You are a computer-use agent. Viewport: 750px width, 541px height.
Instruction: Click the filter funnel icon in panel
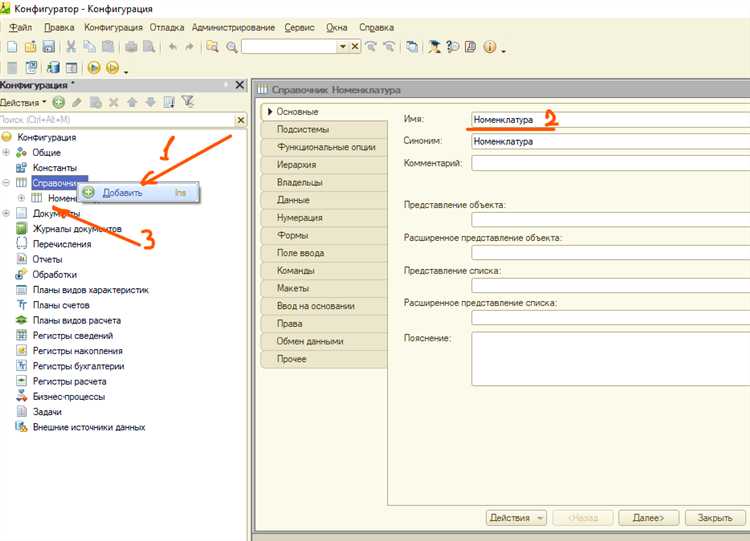188,101
